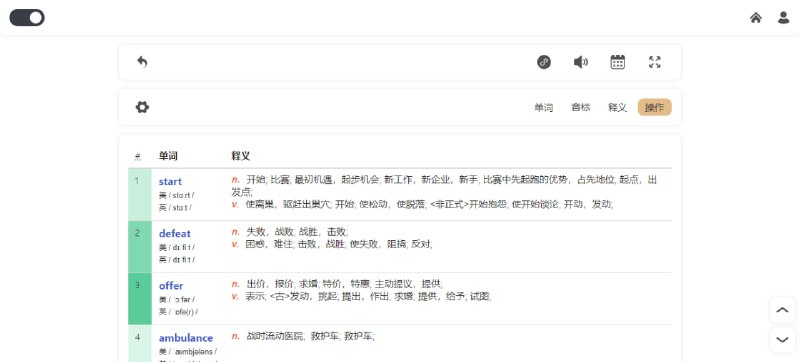Select row number 3 green cell
The height and width of the screenshot is (362, 800).
click(140, 298)
